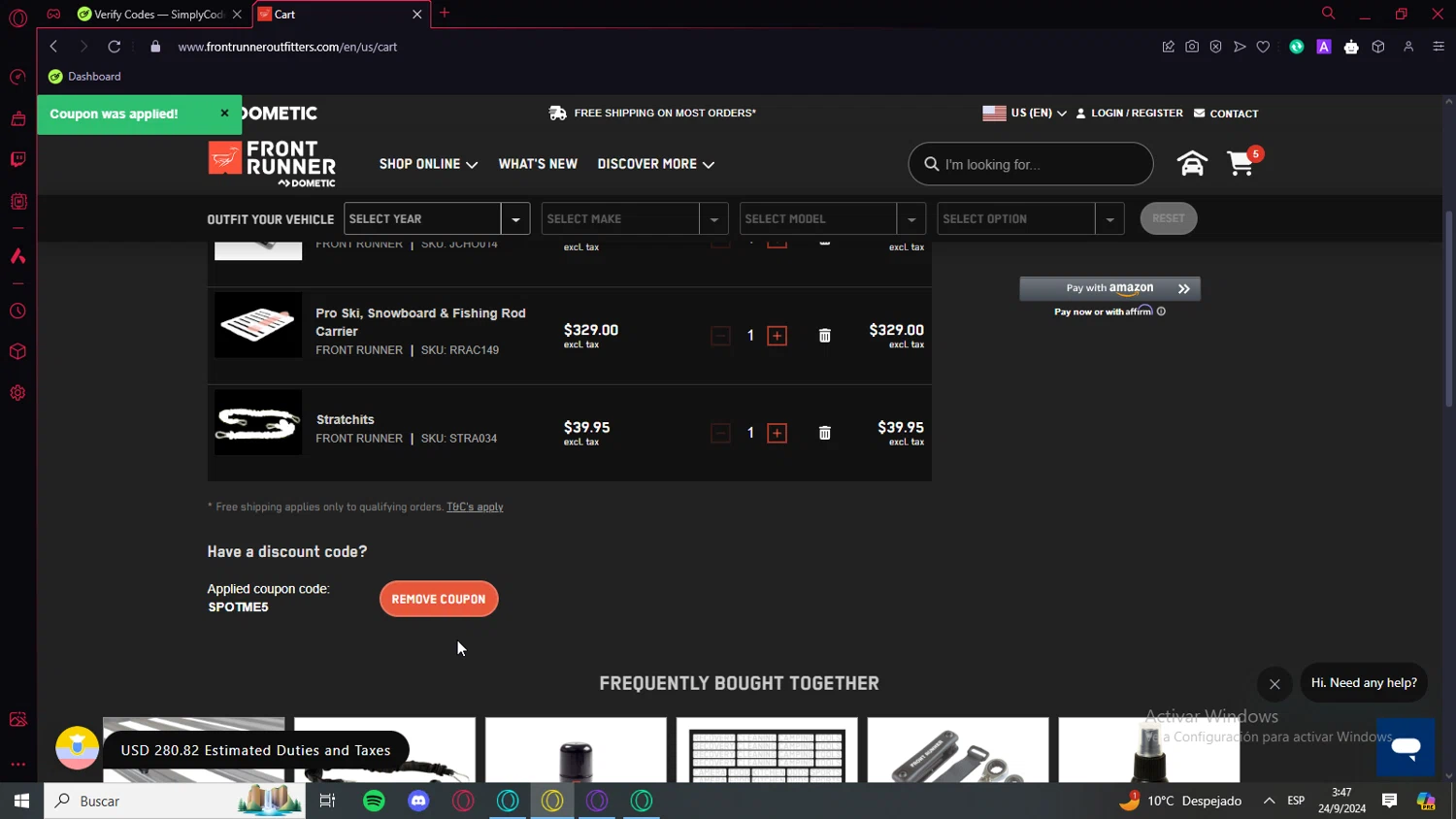1456x819 pixels.
Task: Open the chat widget bubble
Action: [1406, 747]
